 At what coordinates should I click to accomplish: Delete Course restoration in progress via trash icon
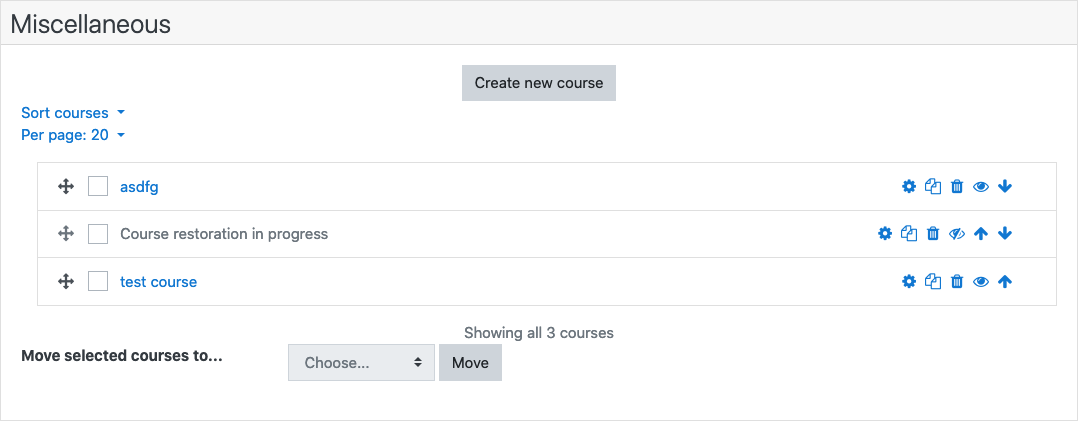click(x=933, y=234)
